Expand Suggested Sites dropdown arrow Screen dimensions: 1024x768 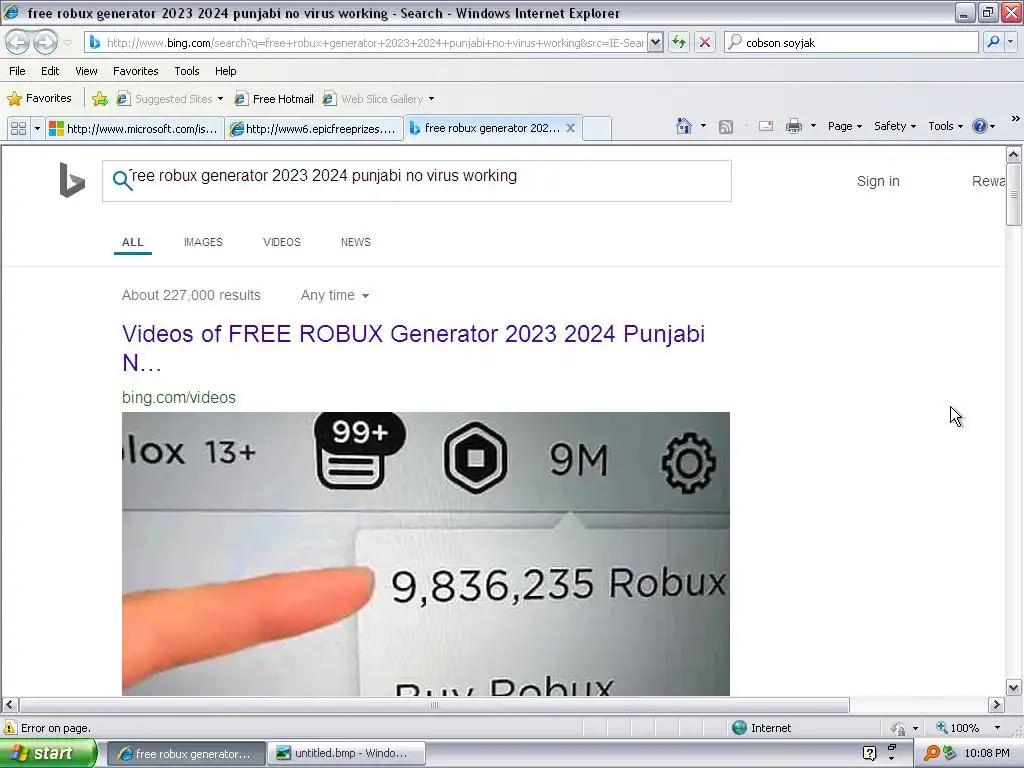click(220, 99)
